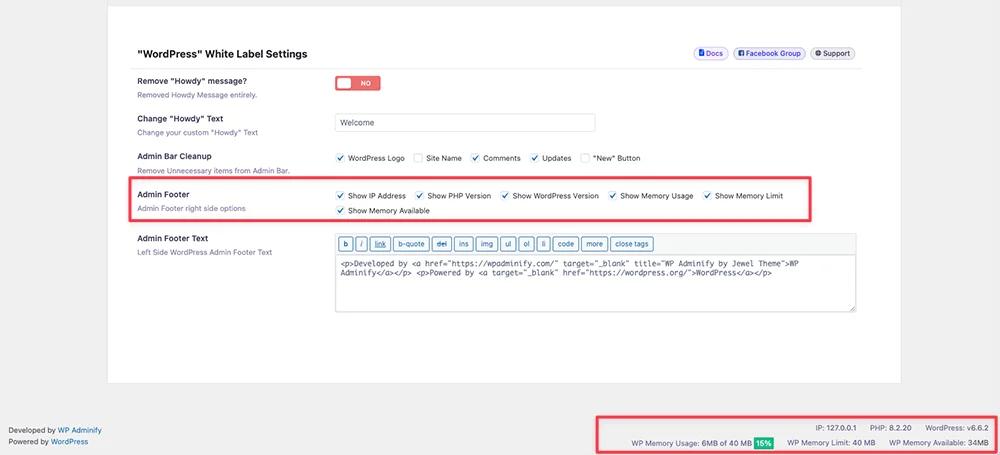Click the Admin Footer Text label

(x=173, y=238)
